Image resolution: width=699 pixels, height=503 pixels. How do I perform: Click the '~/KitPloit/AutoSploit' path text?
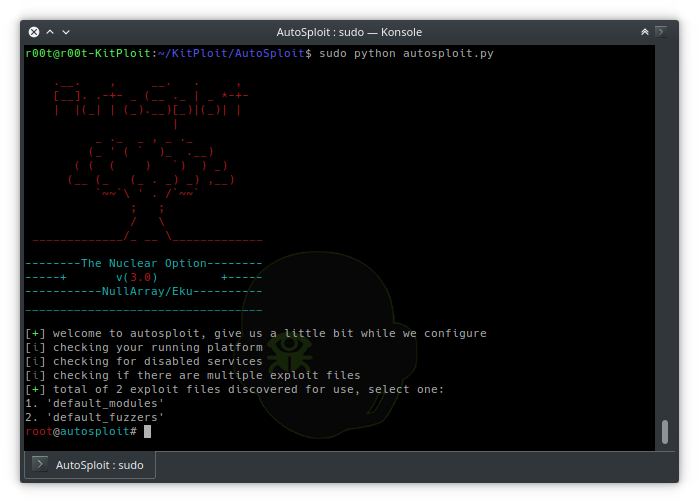click(231, 54)
